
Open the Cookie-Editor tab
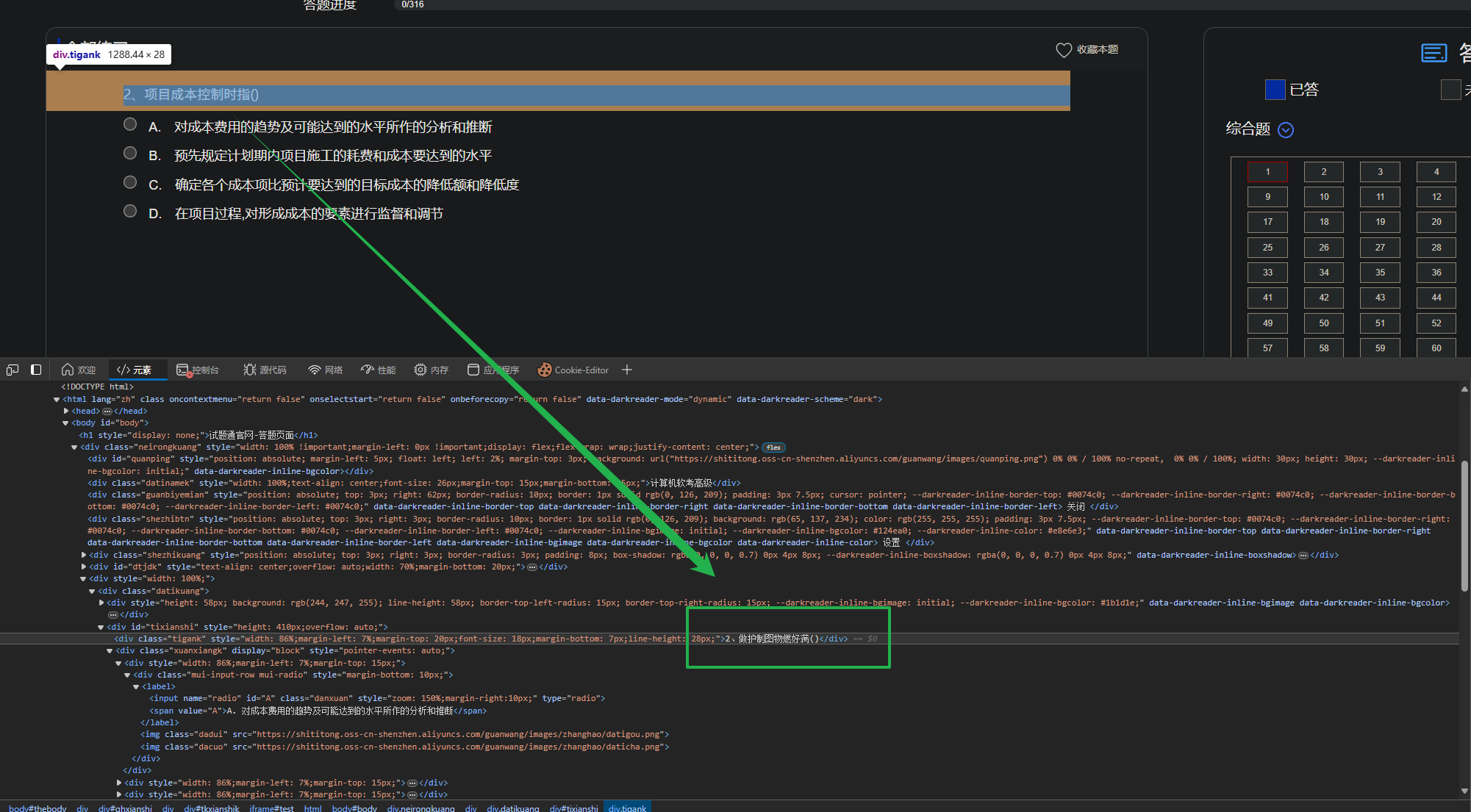[x=573, y=370]
